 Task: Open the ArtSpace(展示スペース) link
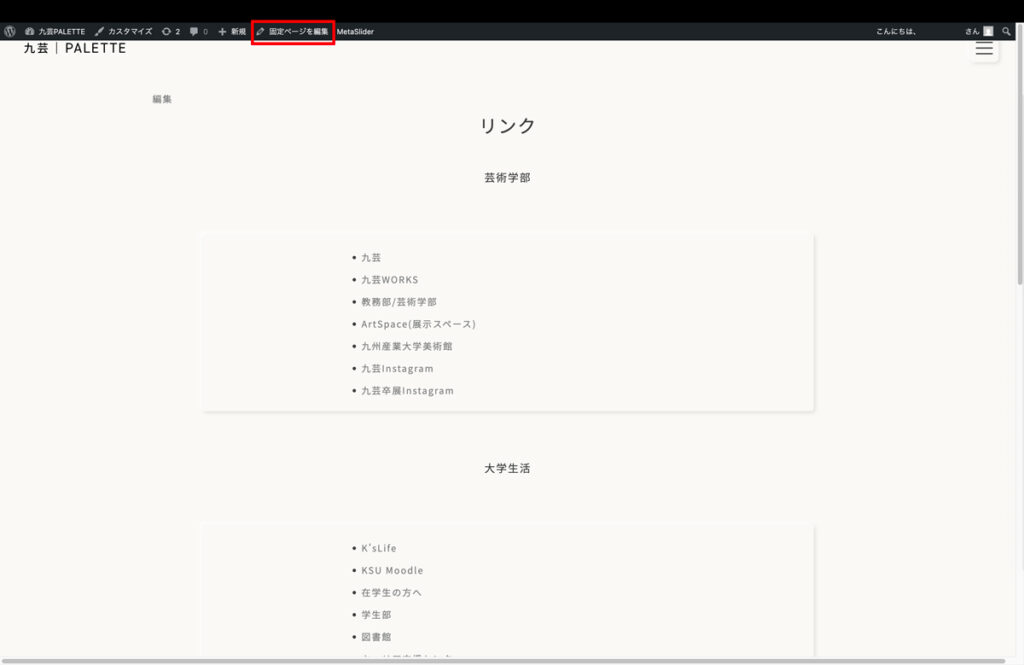tap(418, 324)
